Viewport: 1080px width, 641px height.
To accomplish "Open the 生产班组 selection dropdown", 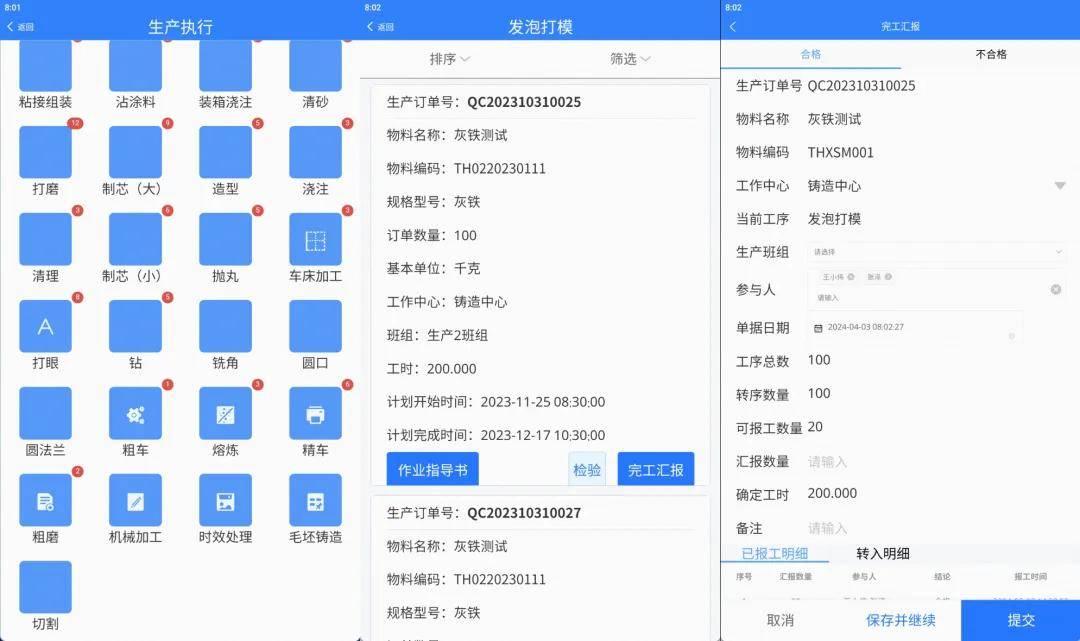I will click(x=936, y=252).
